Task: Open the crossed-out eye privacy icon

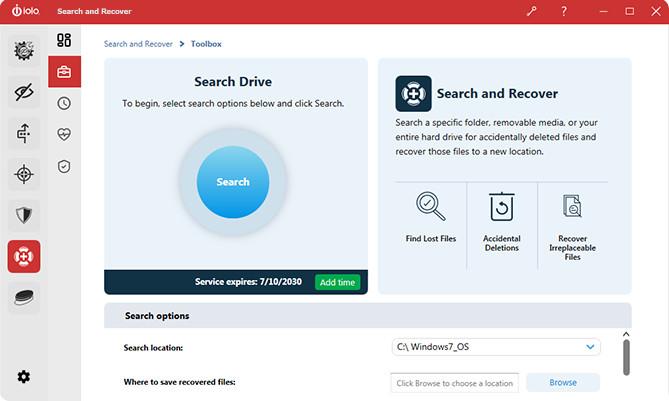Action: pos(24,92)
